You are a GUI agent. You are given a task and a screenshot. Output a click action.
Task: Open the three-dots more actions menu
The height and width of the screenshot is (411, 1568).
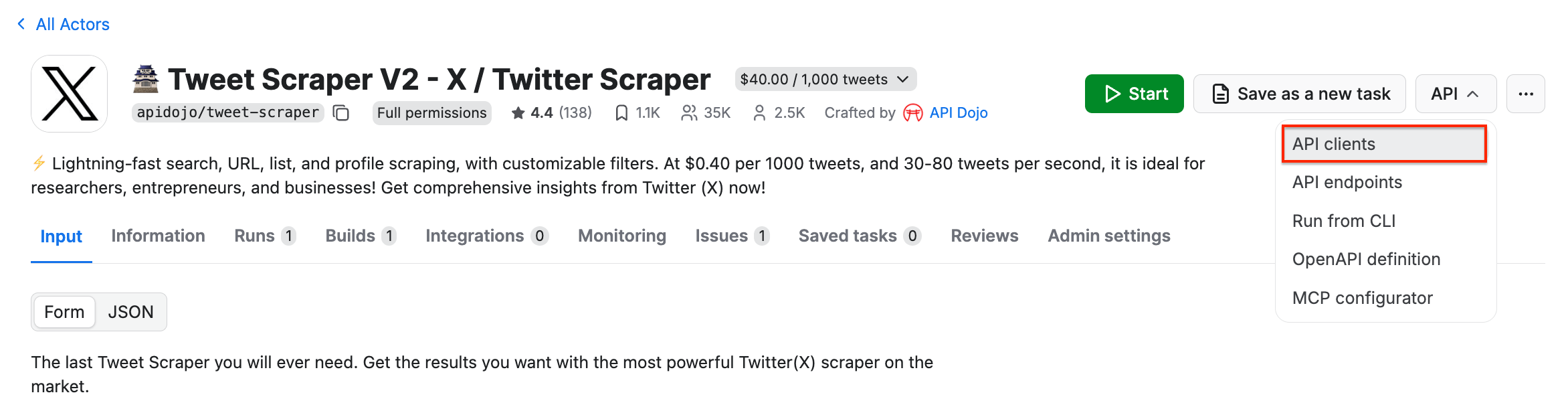[1525, 94]
